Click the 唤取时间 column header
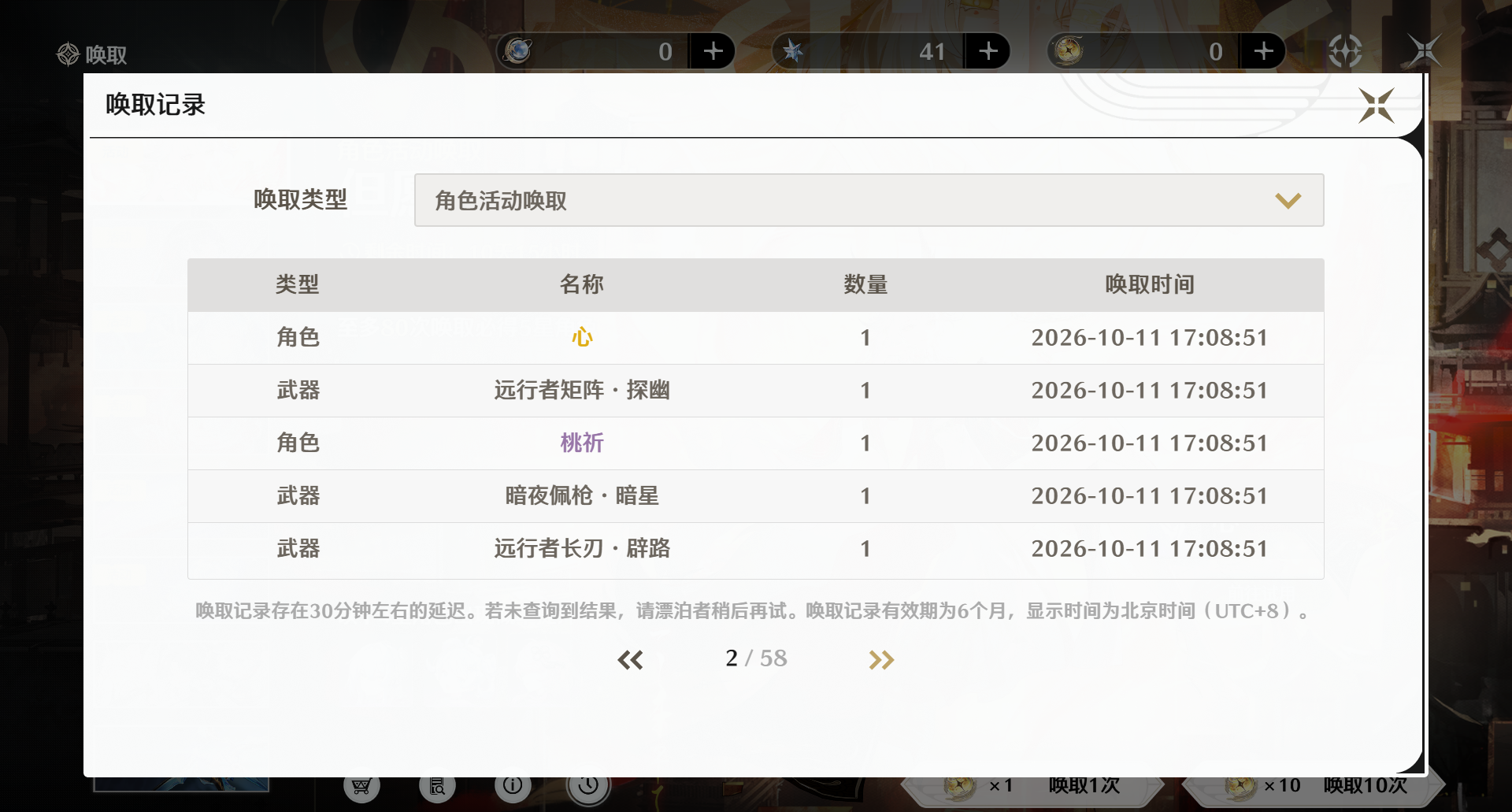 click(x=1150, y=284)
